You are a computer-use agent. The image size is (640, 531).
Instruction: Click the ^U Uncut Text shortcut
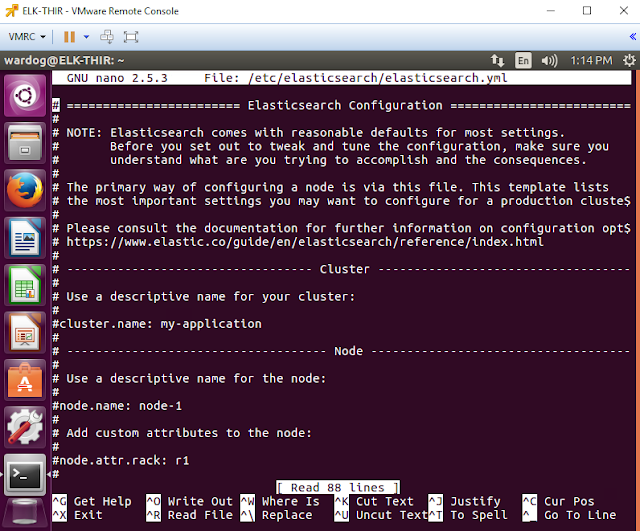pos(381,515)
